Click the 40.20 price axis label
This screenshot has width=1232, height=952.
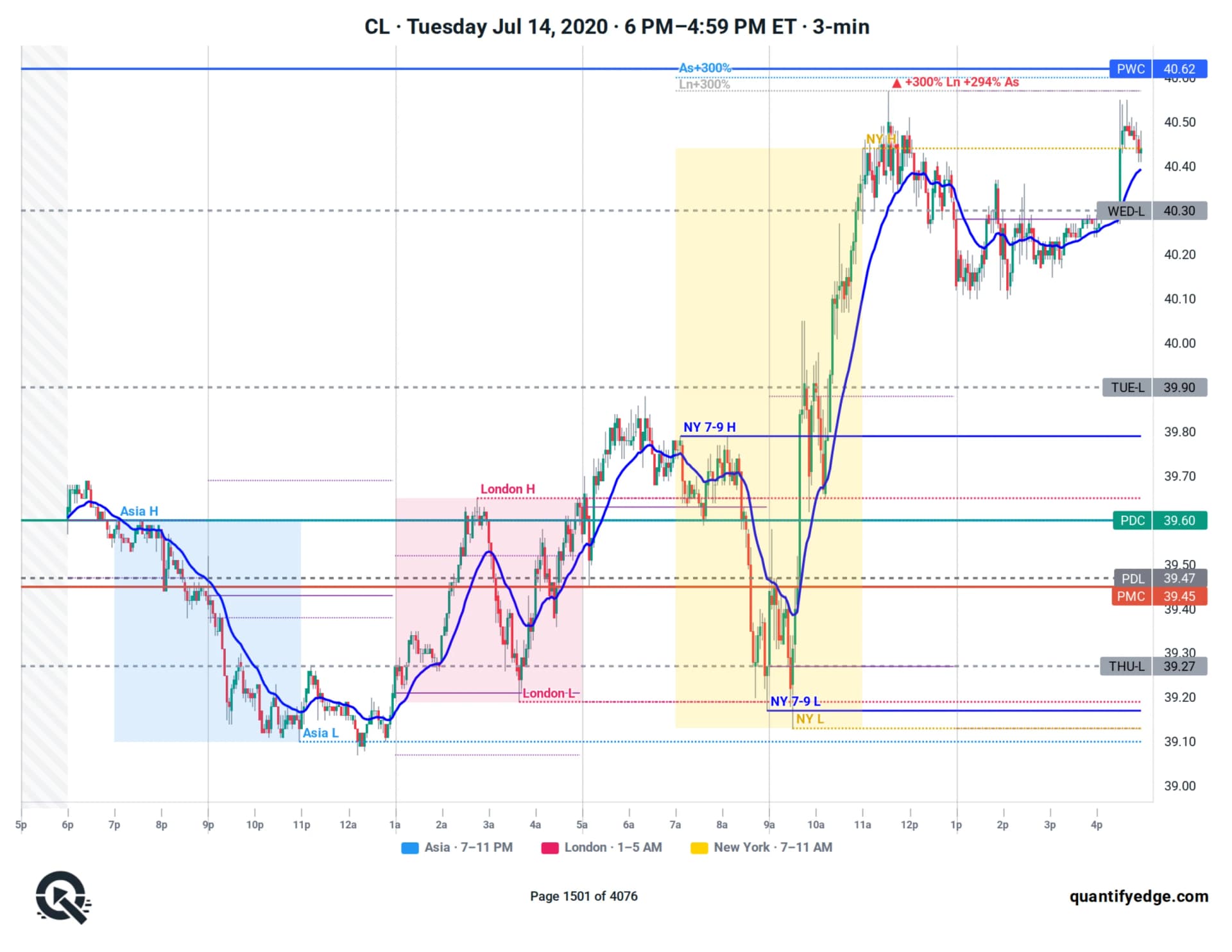(x=1179, y=255)
